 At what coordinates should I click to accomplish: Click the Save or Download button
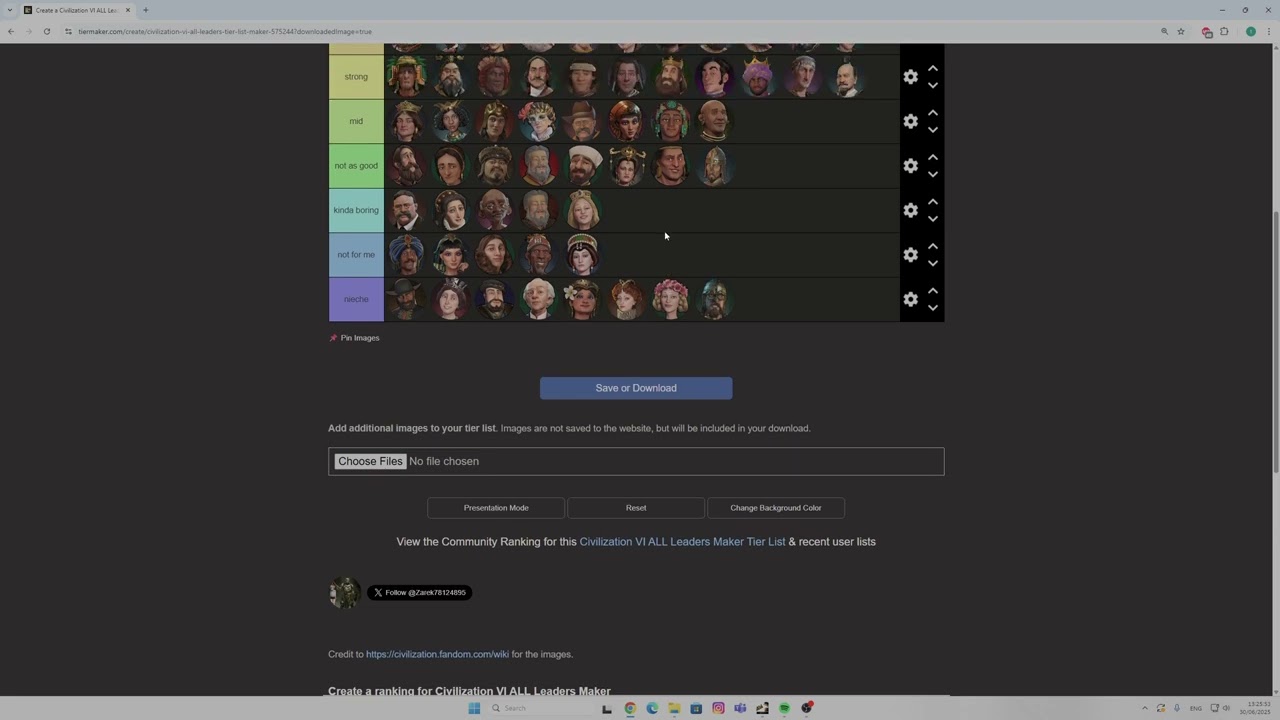pyautogui.click(x=636, y=388)
